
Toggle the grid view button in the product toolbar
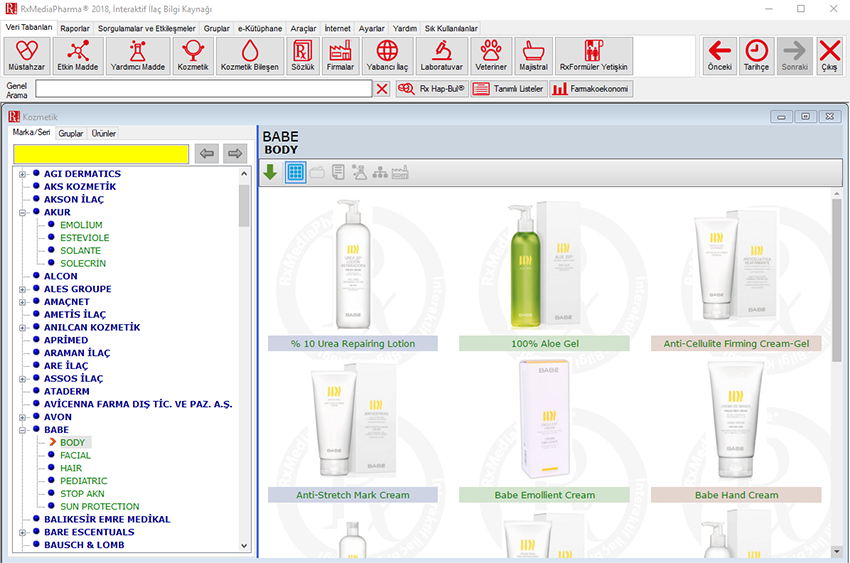pyautogui.click(x=295, y=172)
